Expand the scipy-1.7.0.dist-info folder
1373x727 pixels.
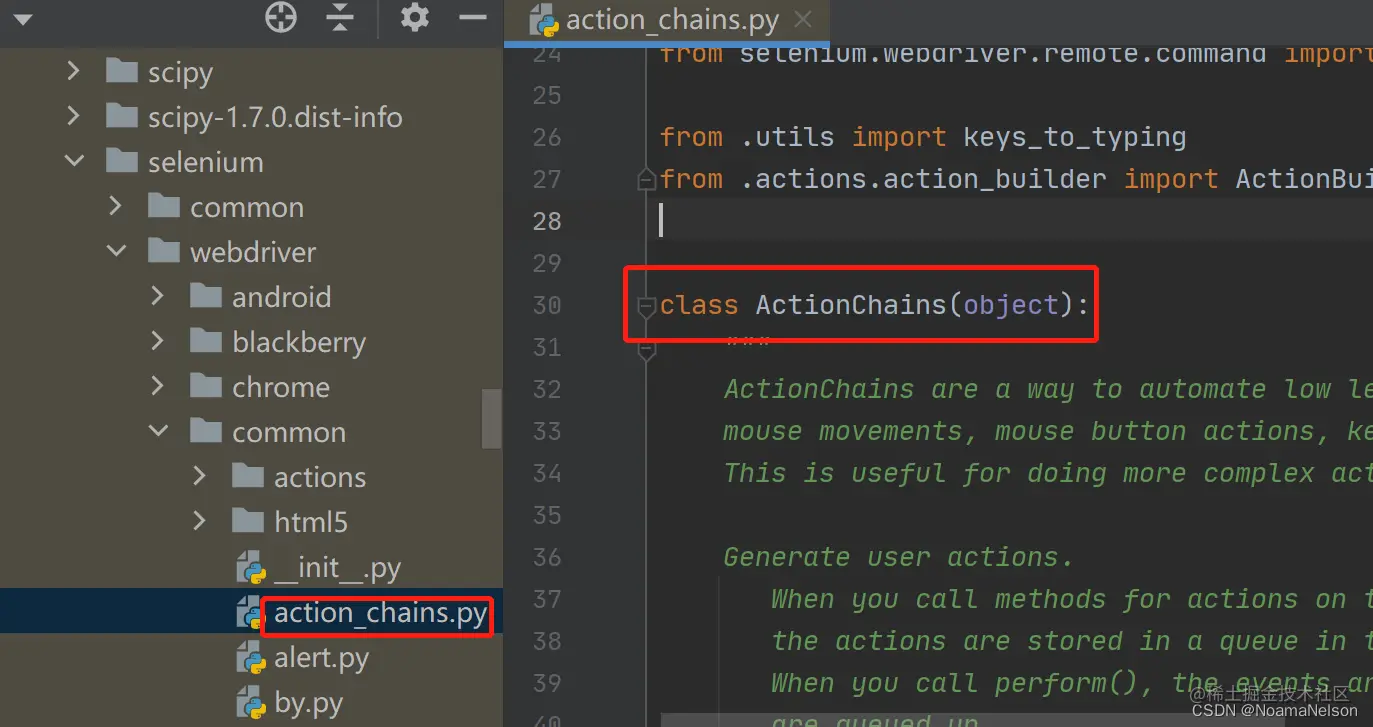click(x=72, y=116)
